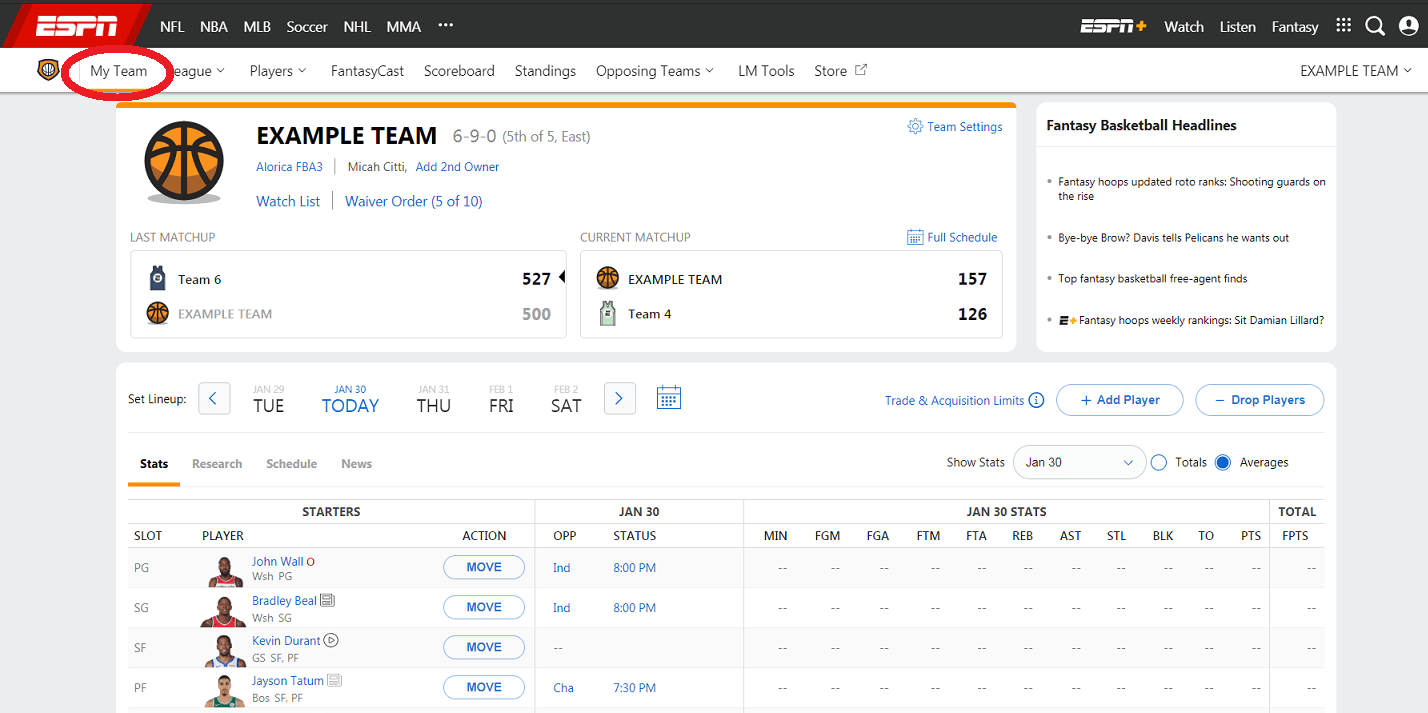The width and height of the screenshot is (1428, 713).
Task: Advance to the next day with the right arrow
Action: click(619, 397)
